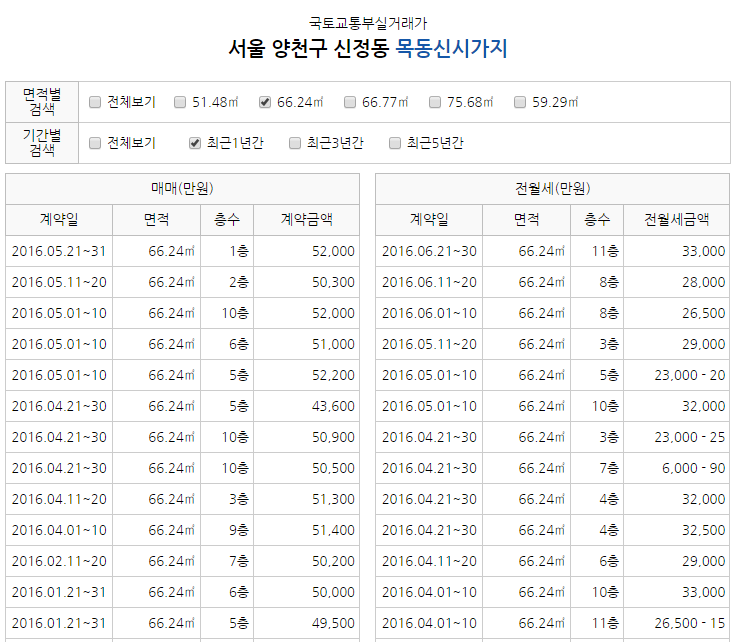Select sale date 2016.02.11~20
Screen dimensions: 733x642
click(x=59, y=561)
